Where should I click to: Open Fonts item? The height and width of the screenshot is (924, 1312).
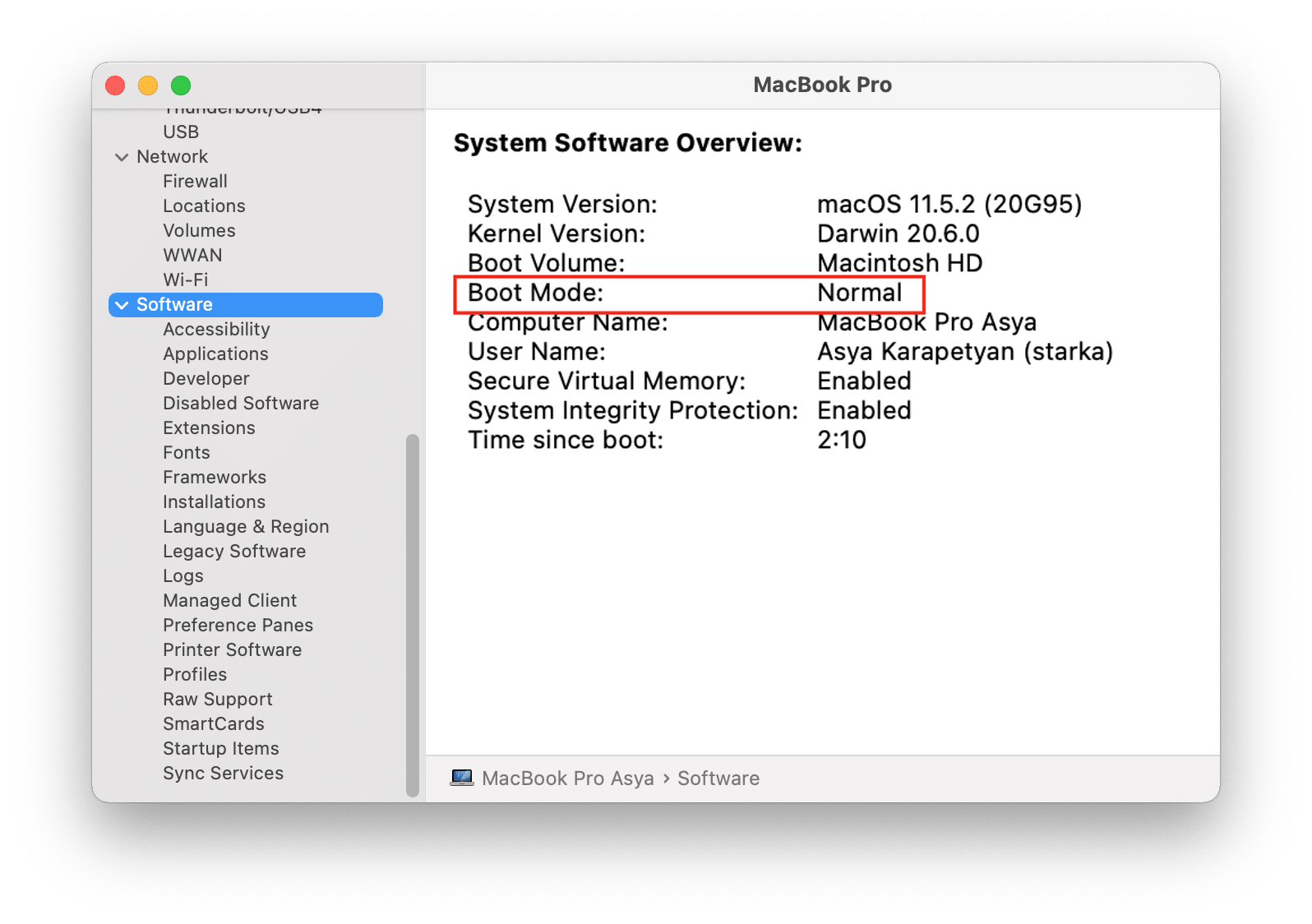click(x=187, y=452)
